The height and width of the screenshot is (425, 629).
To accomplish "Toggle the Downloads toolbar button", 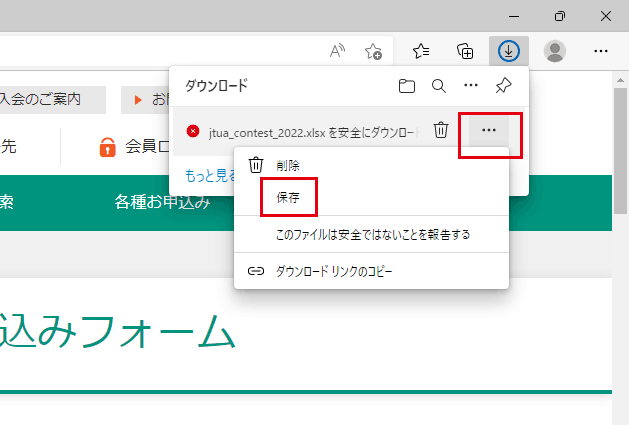I will pyautogui.click(x=509, y=51).
